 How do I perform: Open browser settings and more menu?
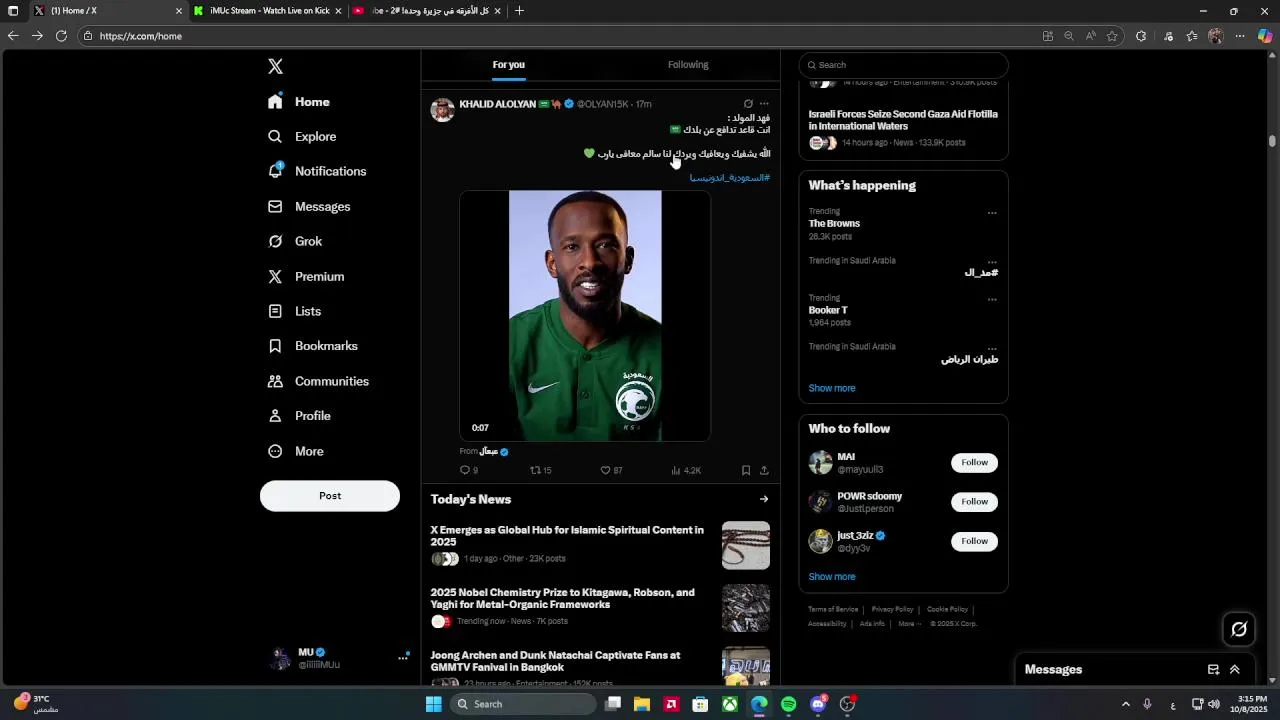click(1240, 36)
